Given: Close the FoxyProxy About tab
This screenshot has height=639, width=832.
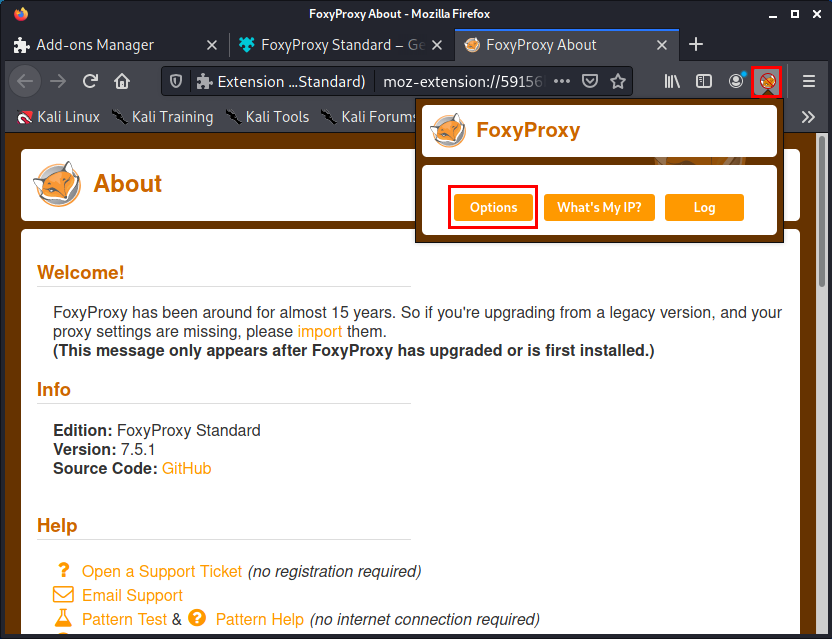Looking at the screenshot, I should (x=662, y=45).
